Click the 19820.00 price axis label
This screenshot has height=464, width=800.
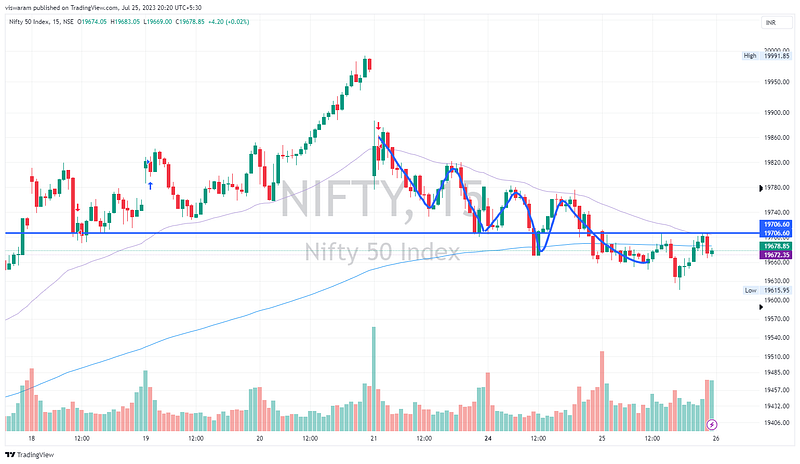coord(777,163)
